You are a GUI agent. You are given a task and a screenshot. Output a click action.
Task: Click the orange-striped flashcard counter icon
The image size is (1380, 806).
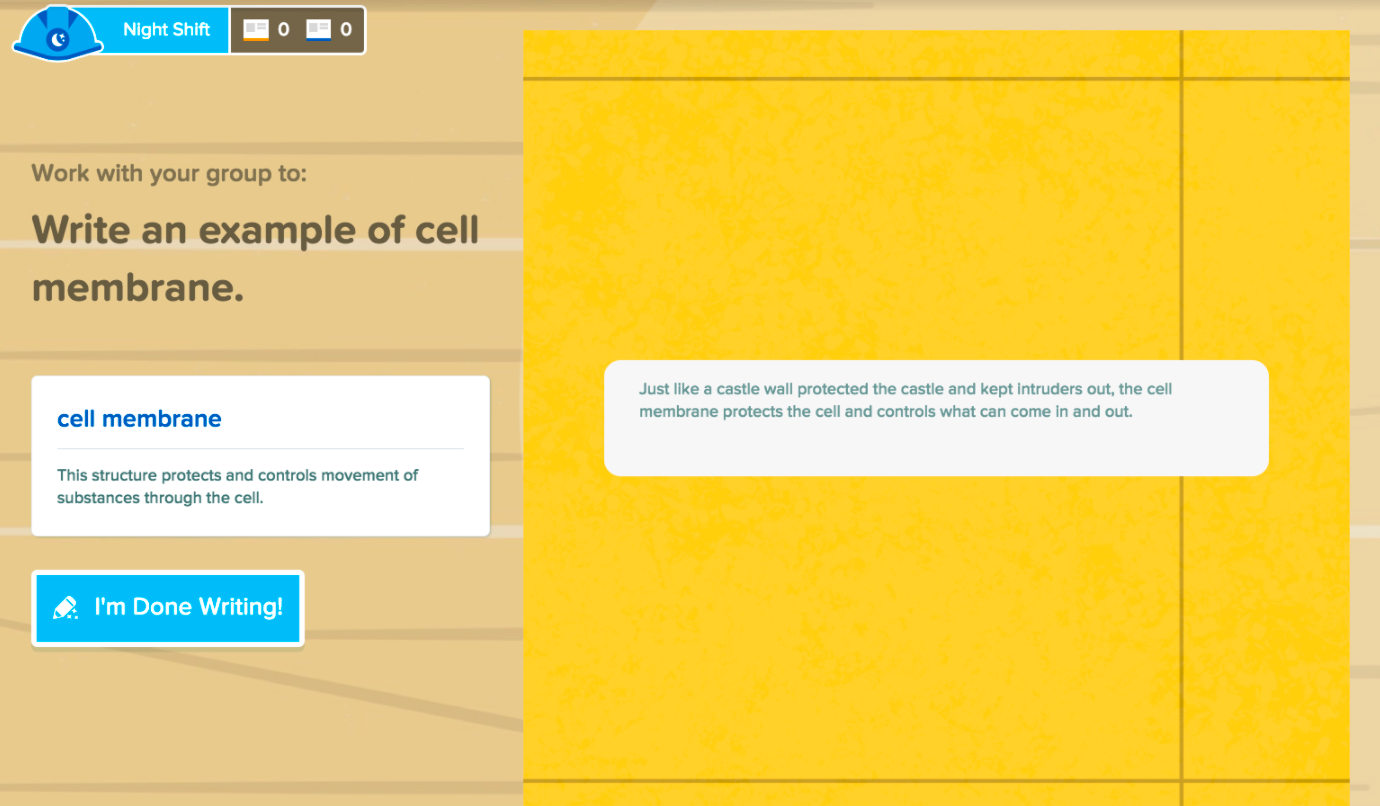coord(255,29)
